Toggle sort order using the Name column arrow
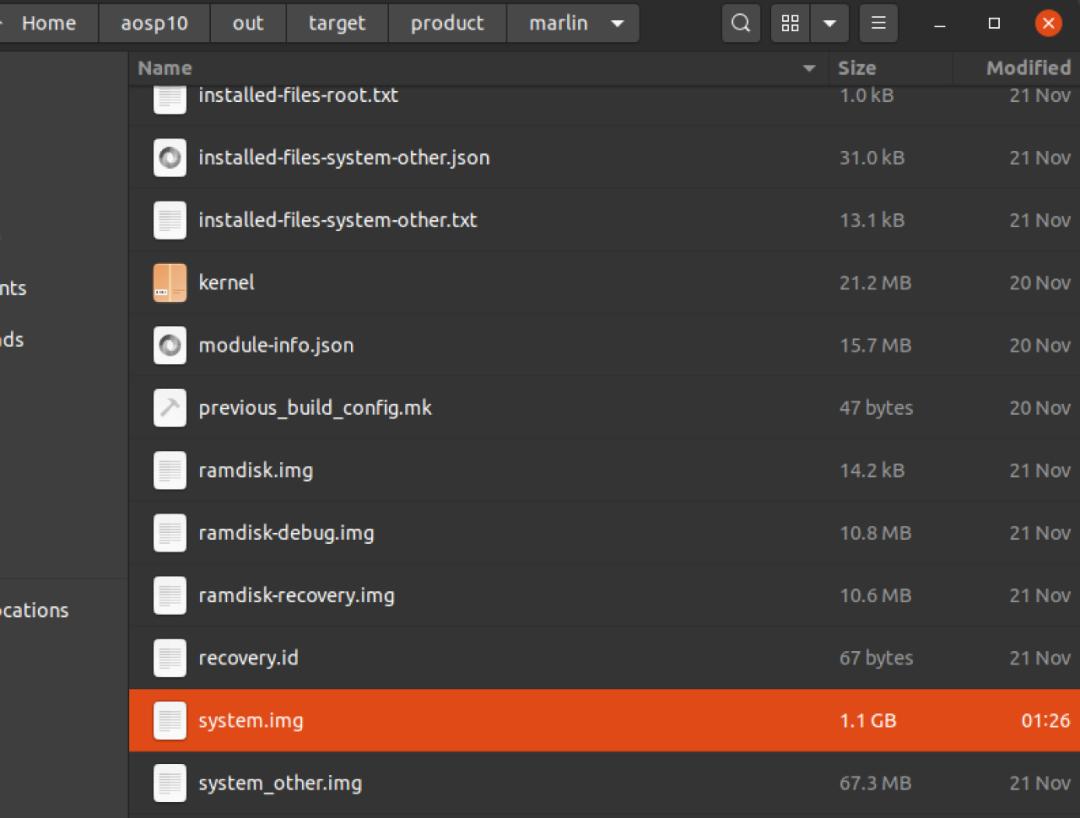This screenshot has width=1080, height=818. tap(809, 68)
